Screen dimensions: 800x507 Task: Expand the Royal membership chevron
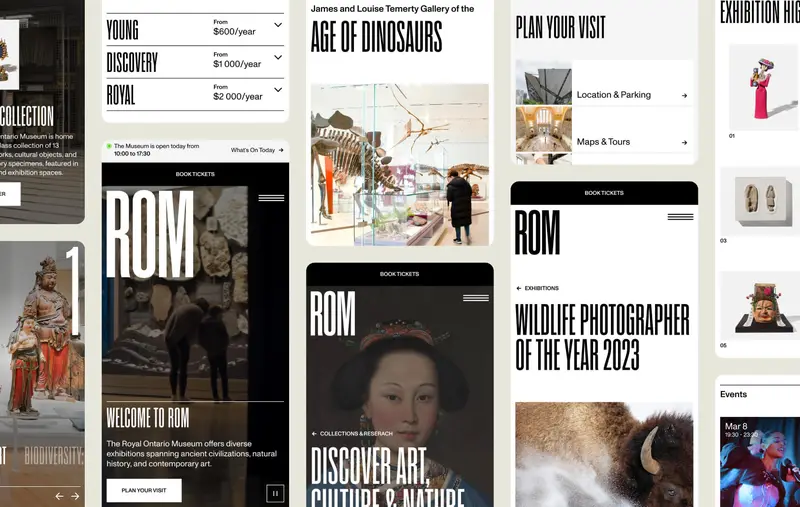click(278, 90)
